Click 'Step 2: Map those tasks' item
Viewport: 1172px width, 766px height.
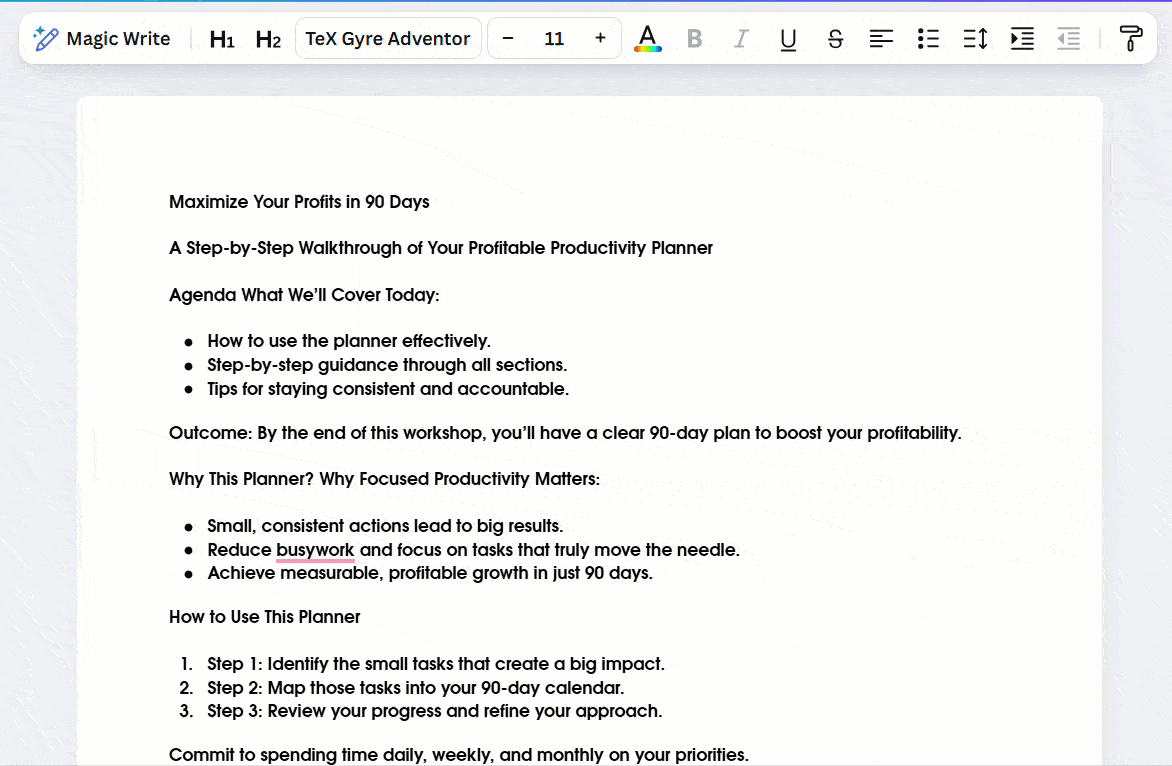click(x=416, y=688)
